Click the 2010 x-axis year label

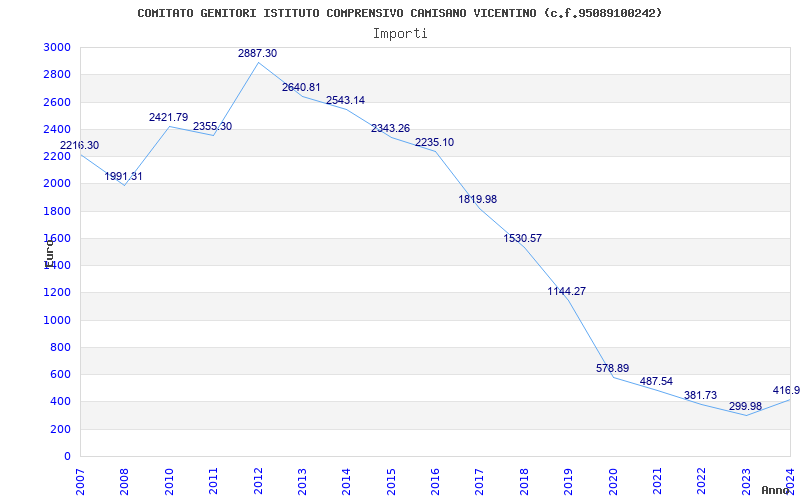pyautogui.click(x=169, y=481)
